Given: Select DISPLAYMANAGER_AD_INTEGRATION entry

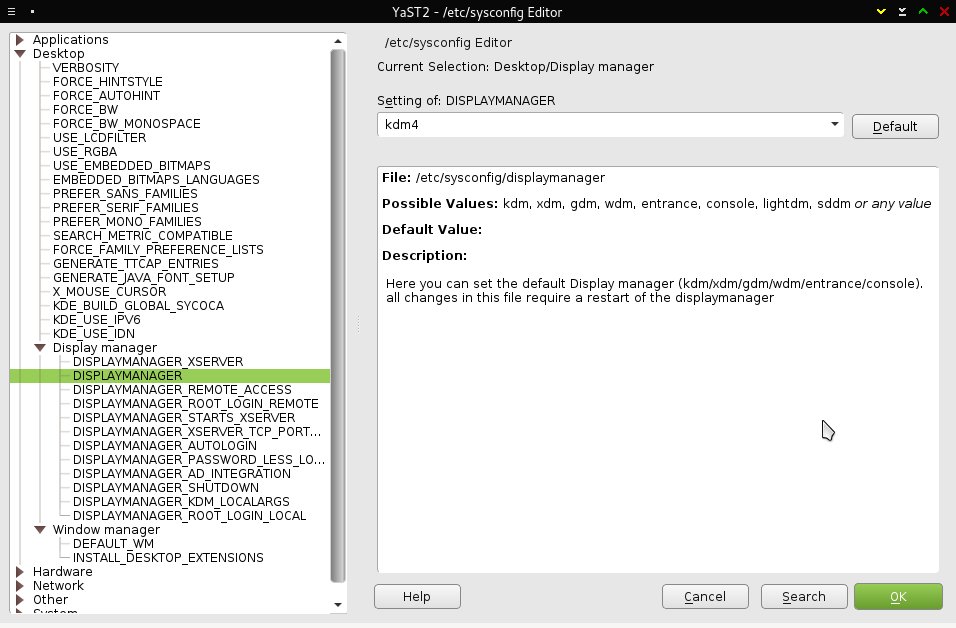Looking at the screenshot, I should [182, 474].
